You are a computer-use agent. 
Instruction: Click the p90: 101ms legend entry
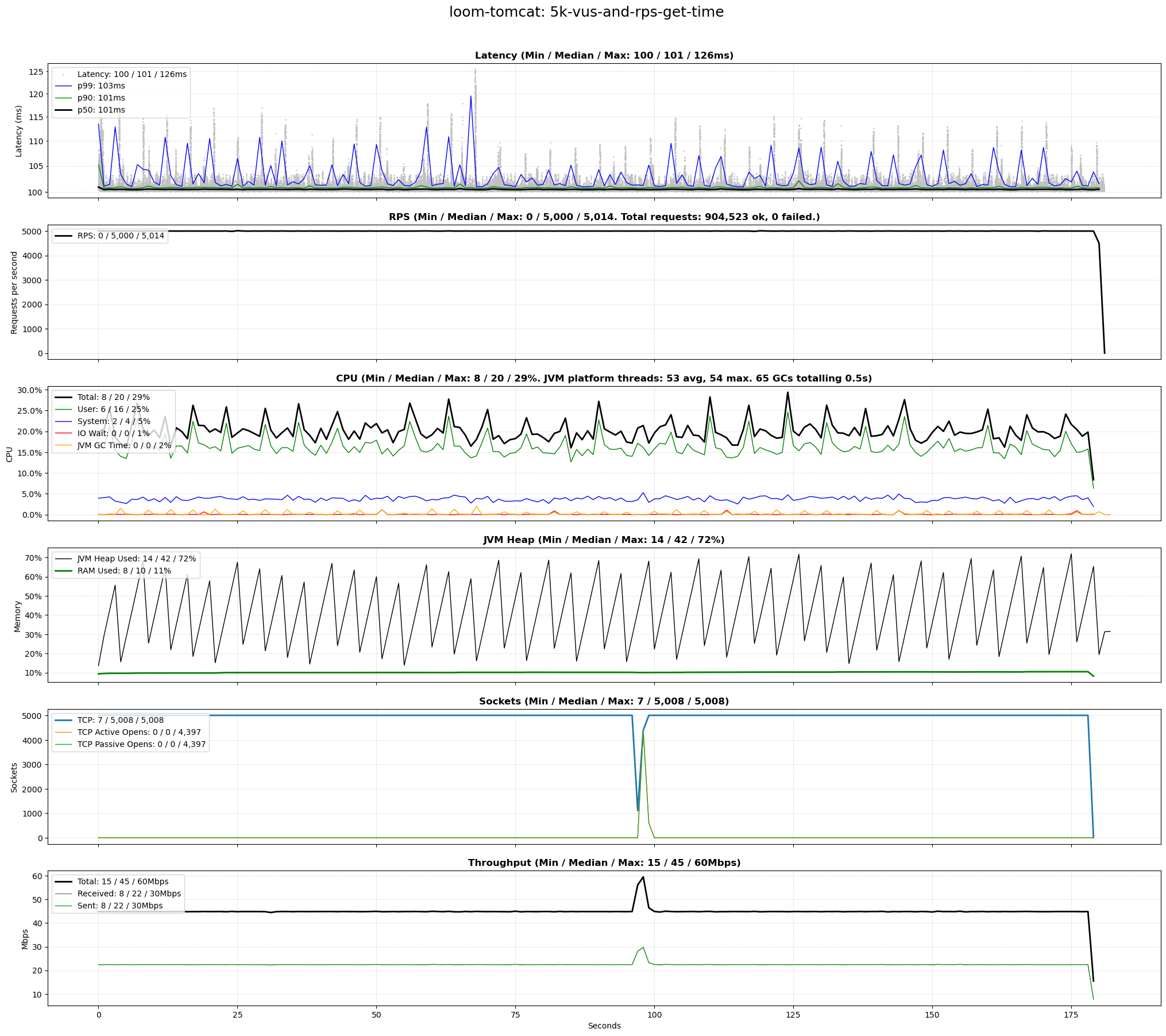click(101, 98)
